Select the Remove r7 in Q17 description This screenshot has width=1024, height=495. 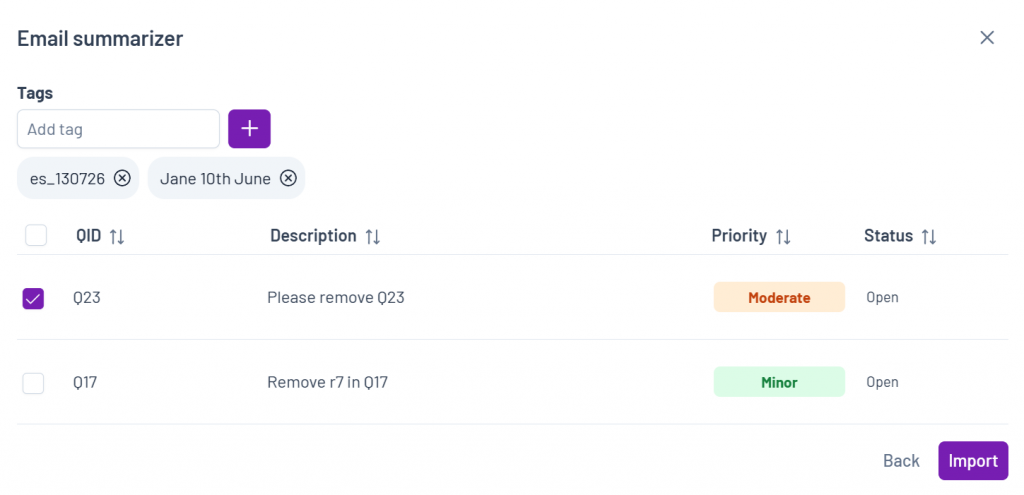click(327, 382)
